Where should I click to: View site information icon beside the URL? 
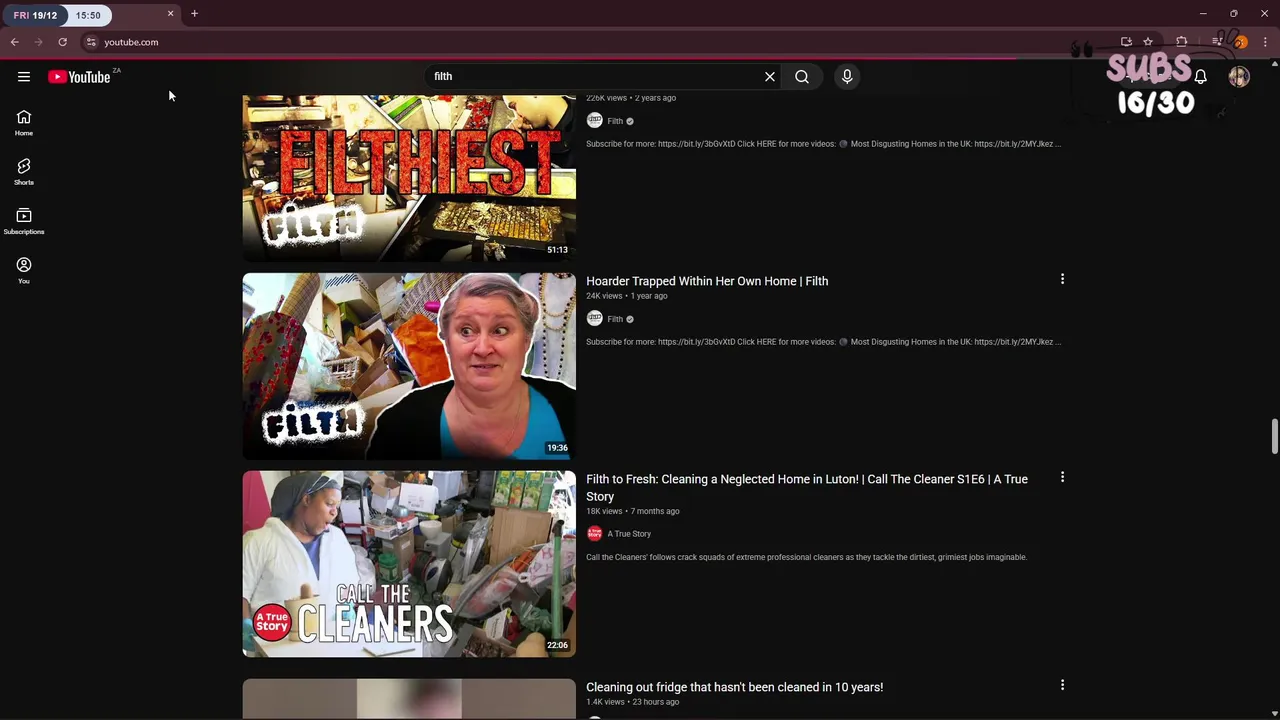coord(91,42)
